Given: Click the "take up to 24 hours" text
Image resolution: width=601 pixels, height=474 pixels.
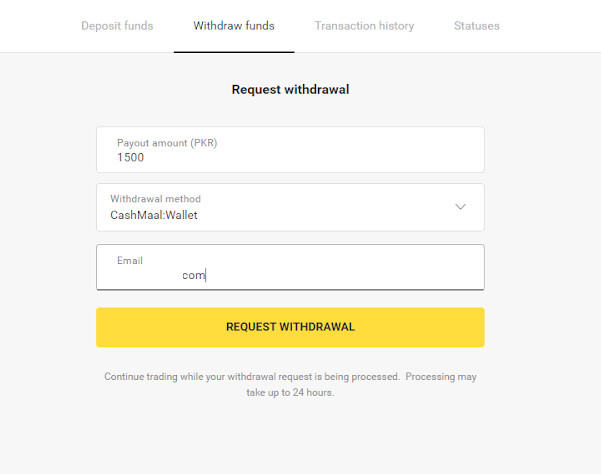Looking at the screenshot, I should 290,393.
